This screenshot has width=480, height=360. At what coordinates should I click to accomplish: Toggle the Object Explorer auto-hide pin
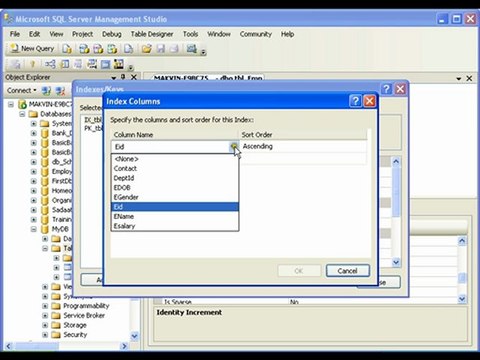pyautogui.click(x=123, y=77)
